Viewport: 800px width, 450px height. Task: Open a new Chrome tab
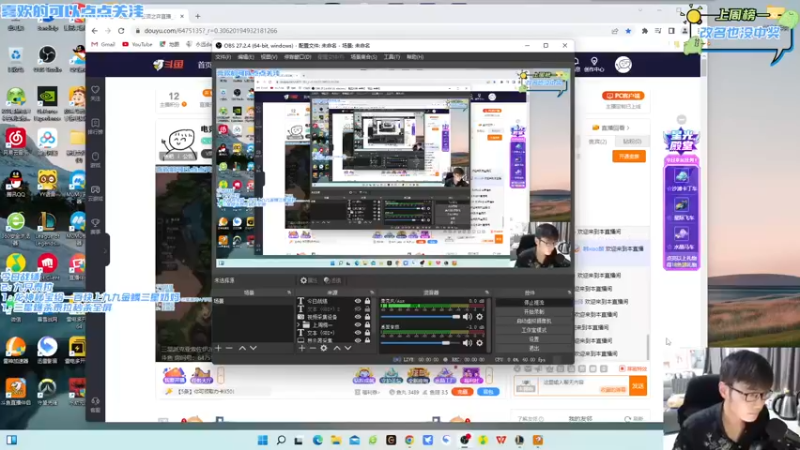[x=197, y=16]
